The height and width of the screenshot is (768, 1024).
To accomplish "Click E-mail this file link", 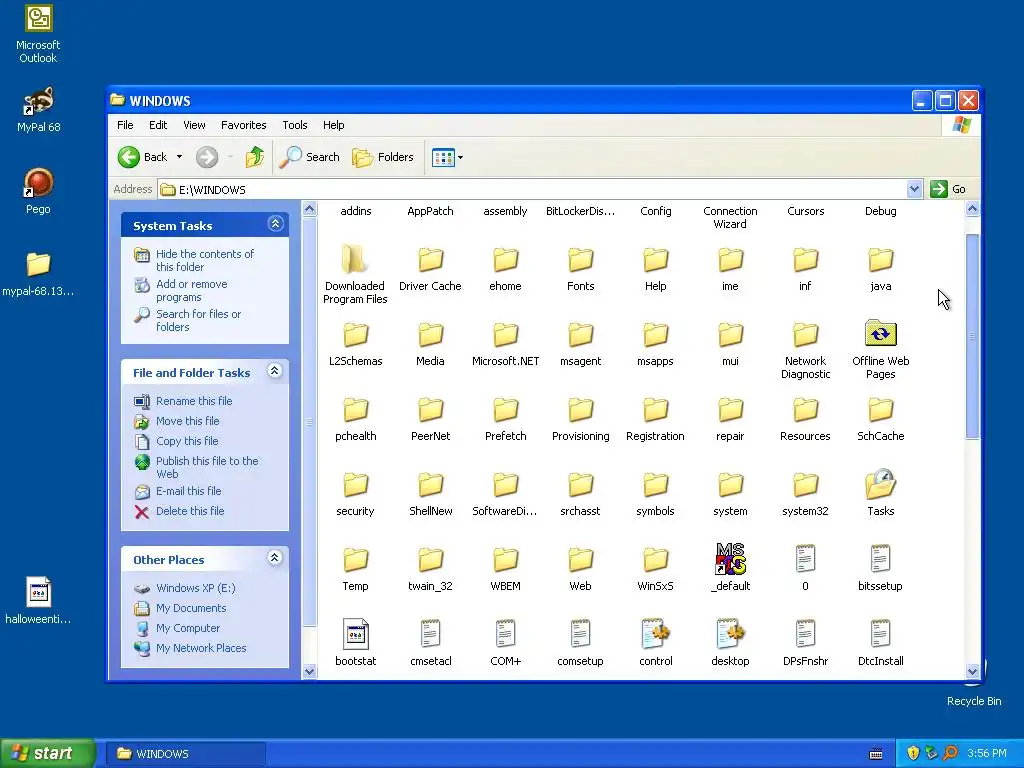I will [188, 491].
